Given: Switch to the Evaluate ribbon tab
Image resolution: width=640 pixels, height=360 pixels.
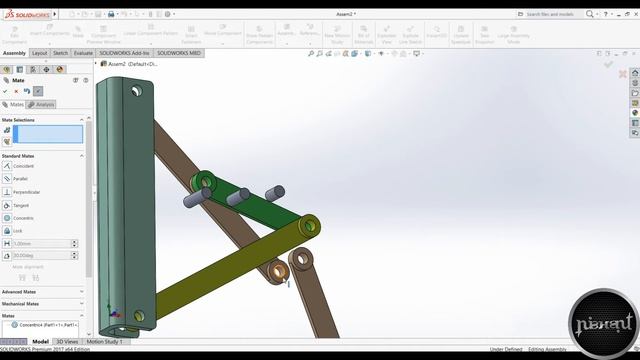Looking at the screenshot, I should 83,53.
